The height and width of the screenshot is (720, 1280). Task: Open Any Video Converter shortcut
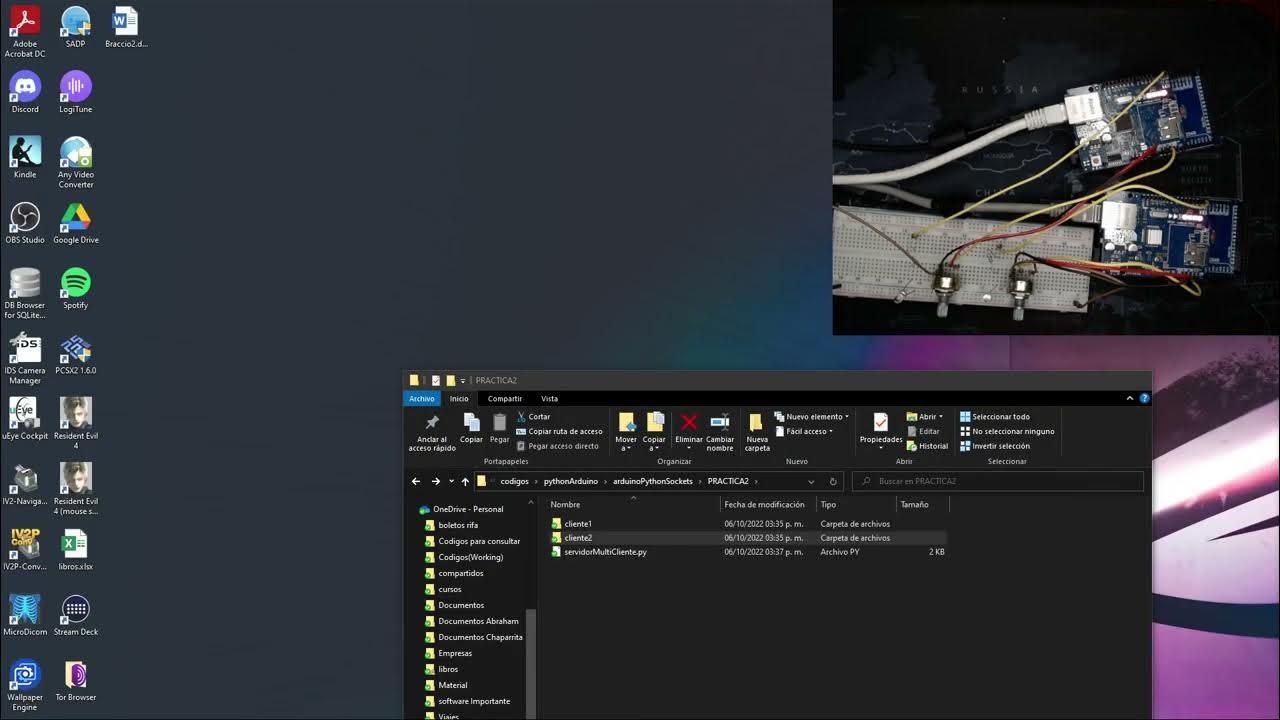(x=75, y=162)
